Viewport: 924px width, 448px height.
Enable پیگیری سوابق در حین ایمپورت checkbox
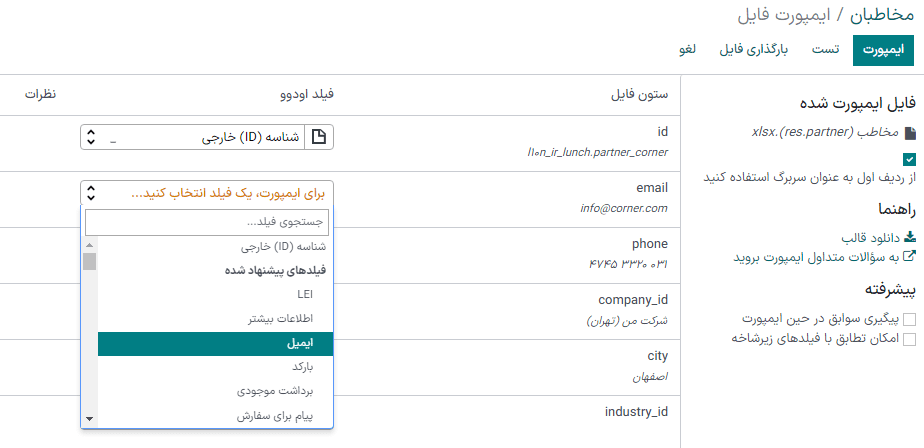pyautogui.click(x=909, y=319)
